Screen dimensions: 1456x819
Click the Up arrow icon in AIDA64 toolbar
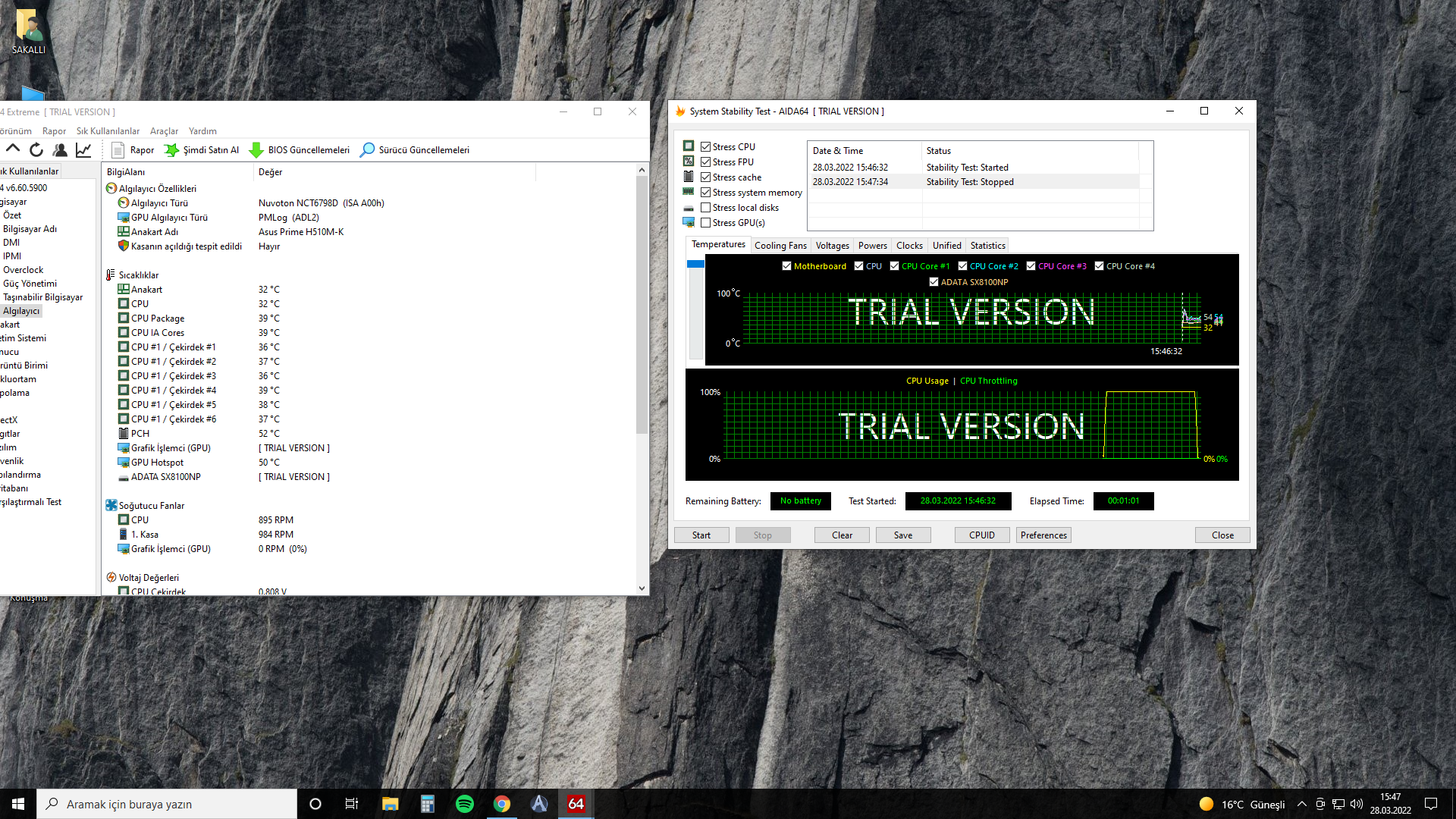[x=13, y=149]
